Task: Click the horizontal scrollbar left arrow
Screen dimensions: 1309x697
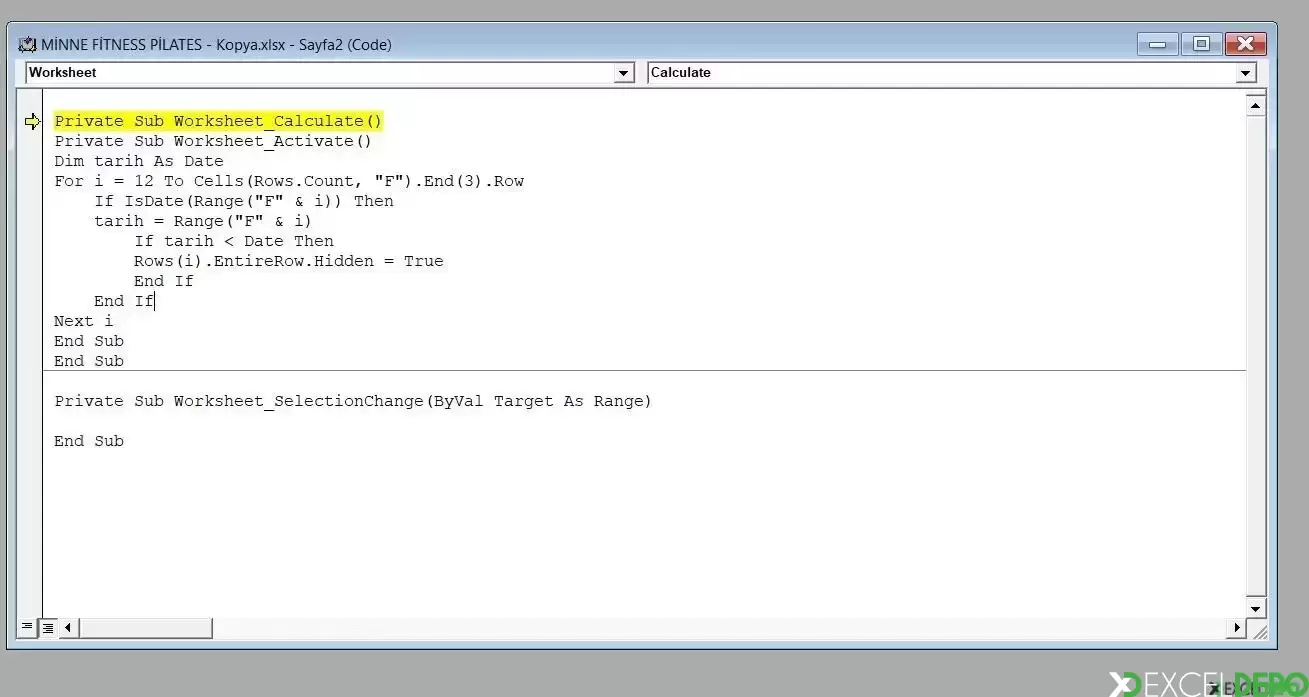Action: point(68,628)
